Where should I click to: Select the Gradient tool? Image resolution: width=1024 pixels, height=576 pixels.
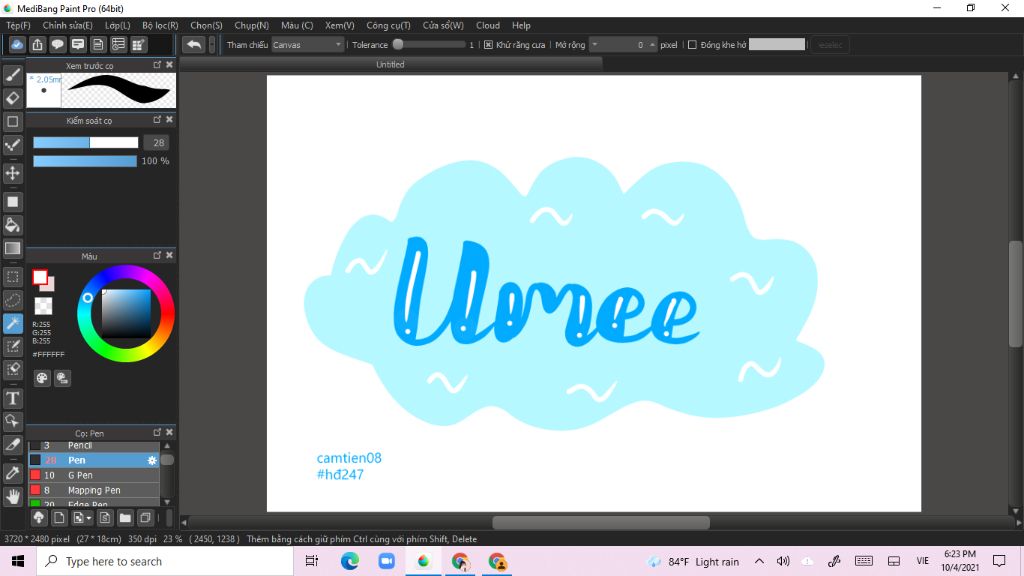(12, 248)
